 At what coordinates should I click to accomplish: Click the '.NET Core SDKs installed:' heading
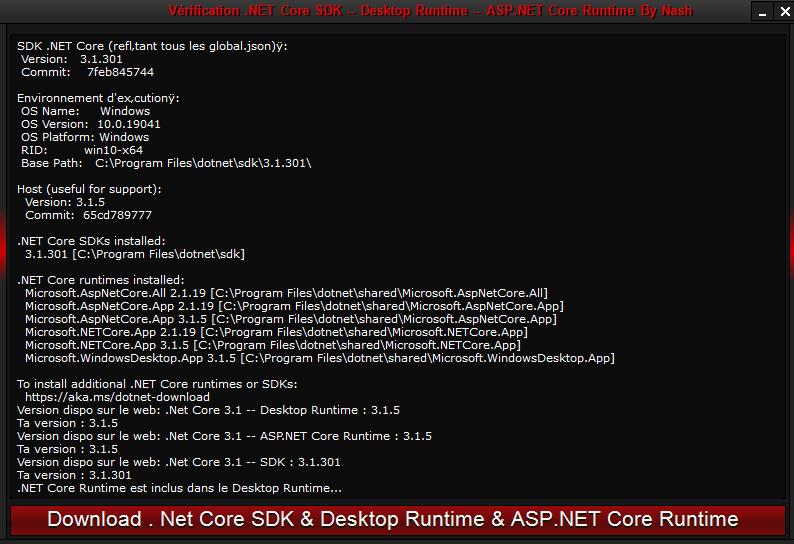(x=91, y=241)
